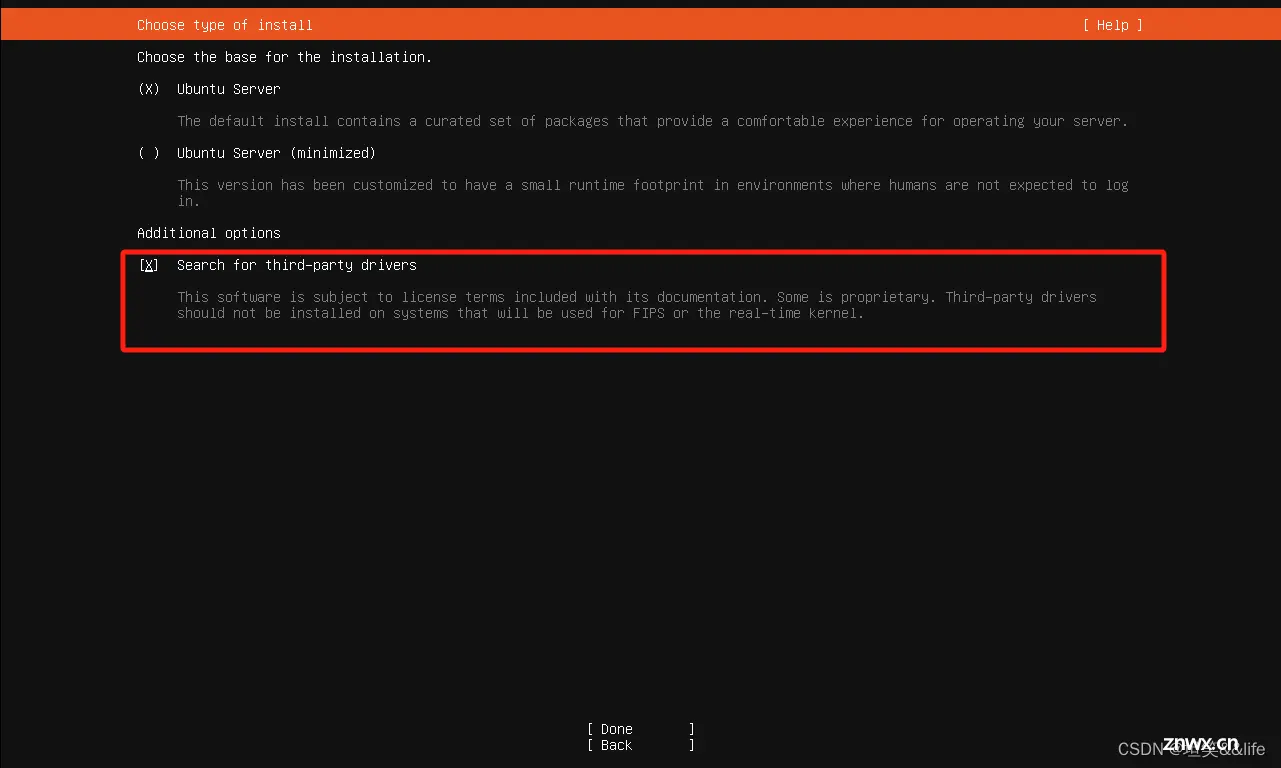The image size is (1281, 768).
Task: Click 'Choose the base for the installation.' text
Action: (x=285, y=57)
